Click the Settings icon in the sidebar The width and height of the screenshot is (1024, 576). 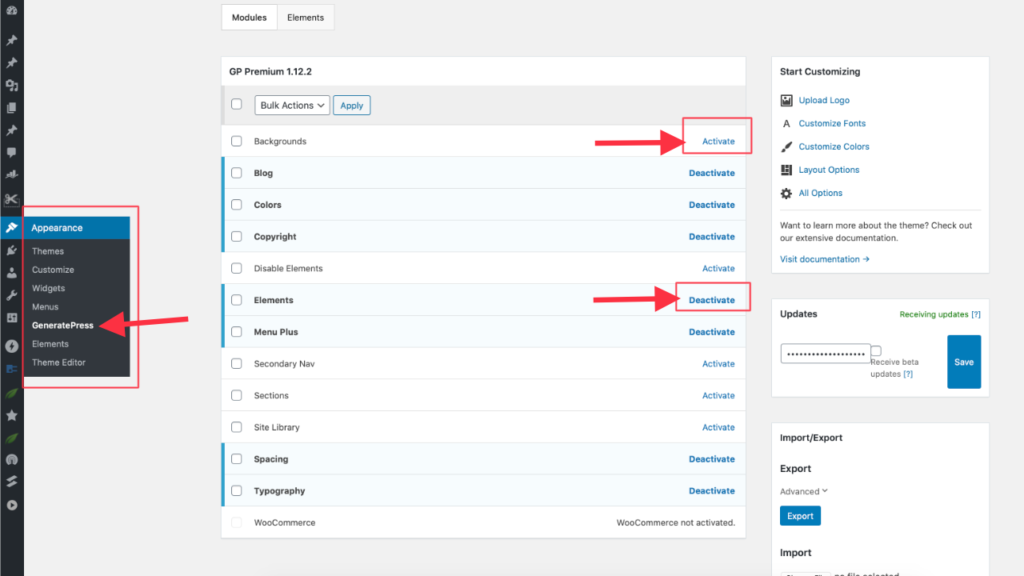point(12,316)
